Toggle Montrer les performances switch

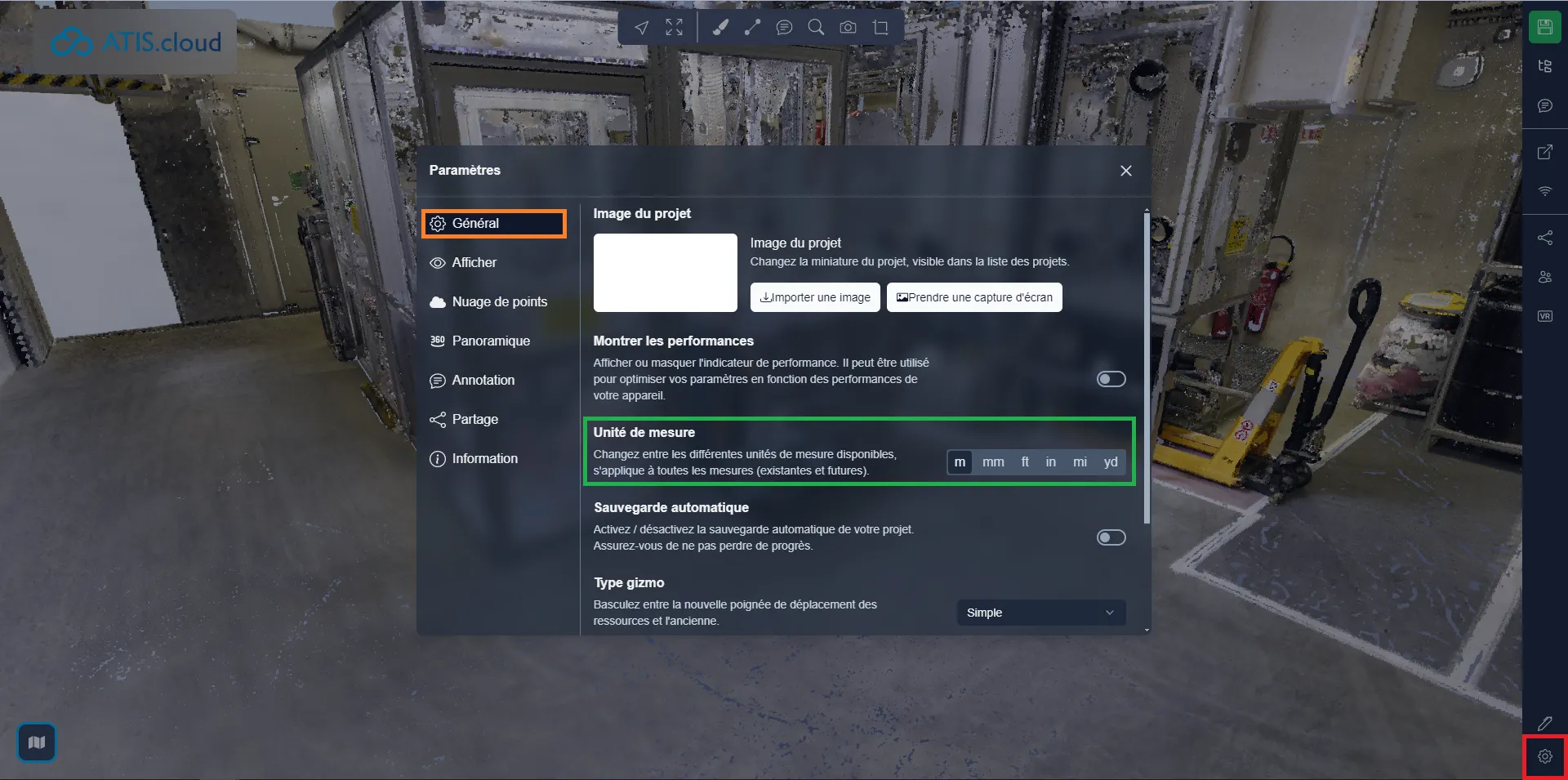(x=1111, y=379)
